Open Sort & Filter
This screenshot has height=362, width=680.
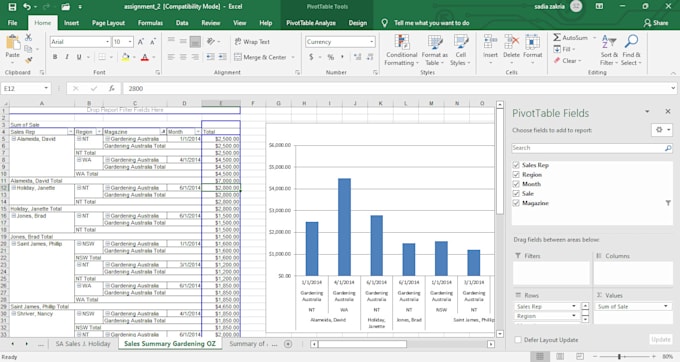(609, 50)
